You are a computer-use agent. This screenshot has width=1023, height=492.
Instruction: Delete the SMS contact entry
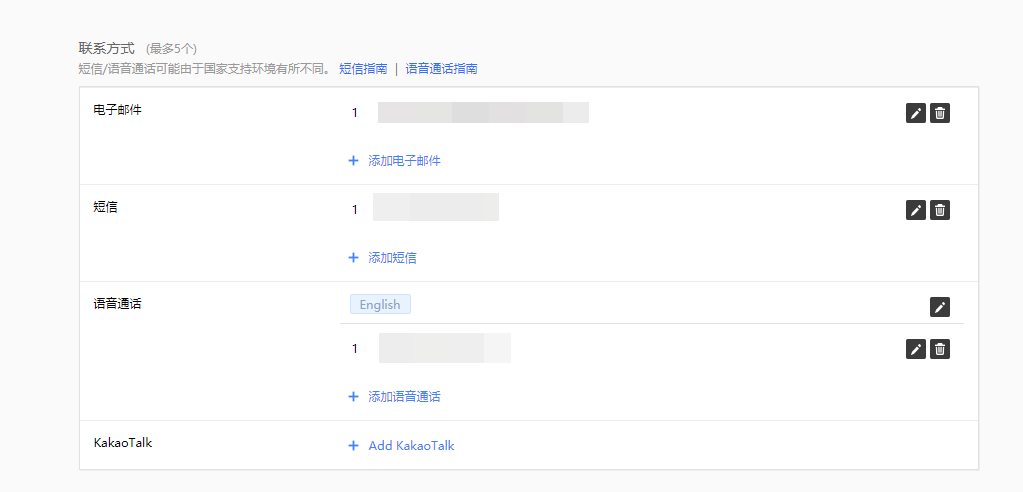pyautogui.click(x=940, y=210)
